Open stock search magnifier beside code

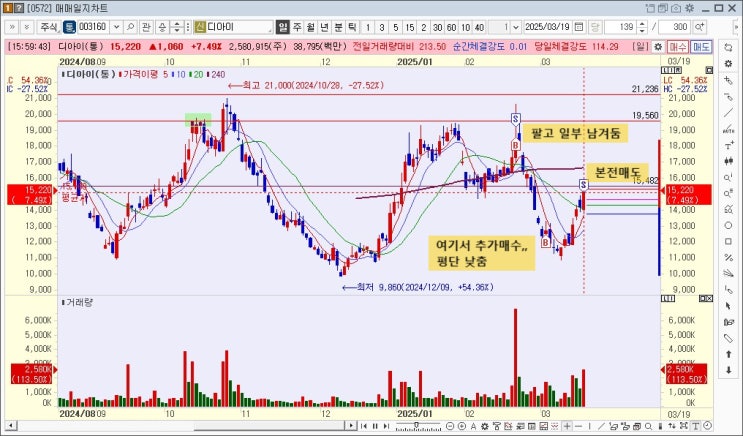[x=131, y=27]
